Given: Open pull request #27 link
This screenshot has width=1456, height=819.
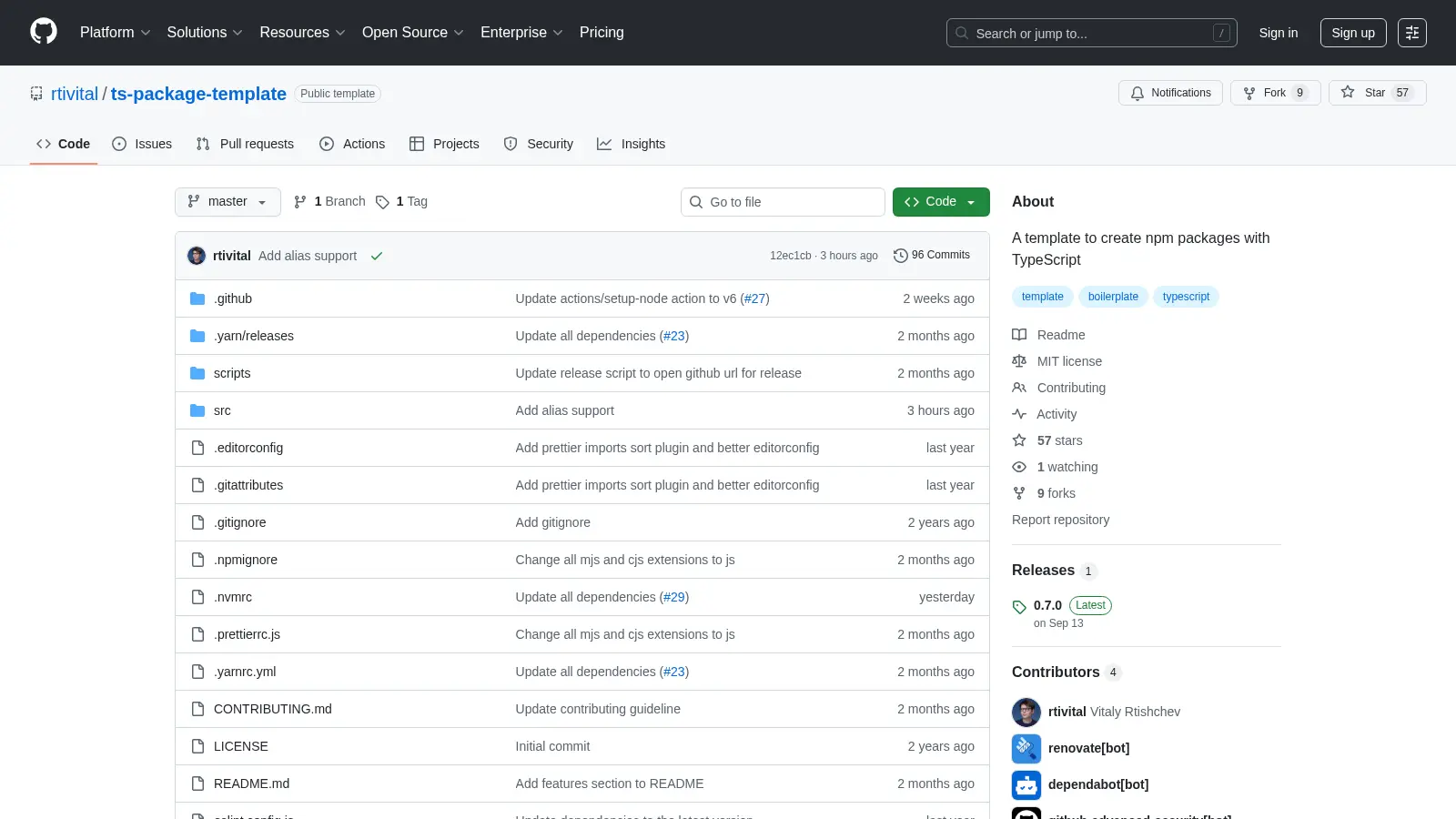Looking at the screenshot, I should tap(754, 298).
